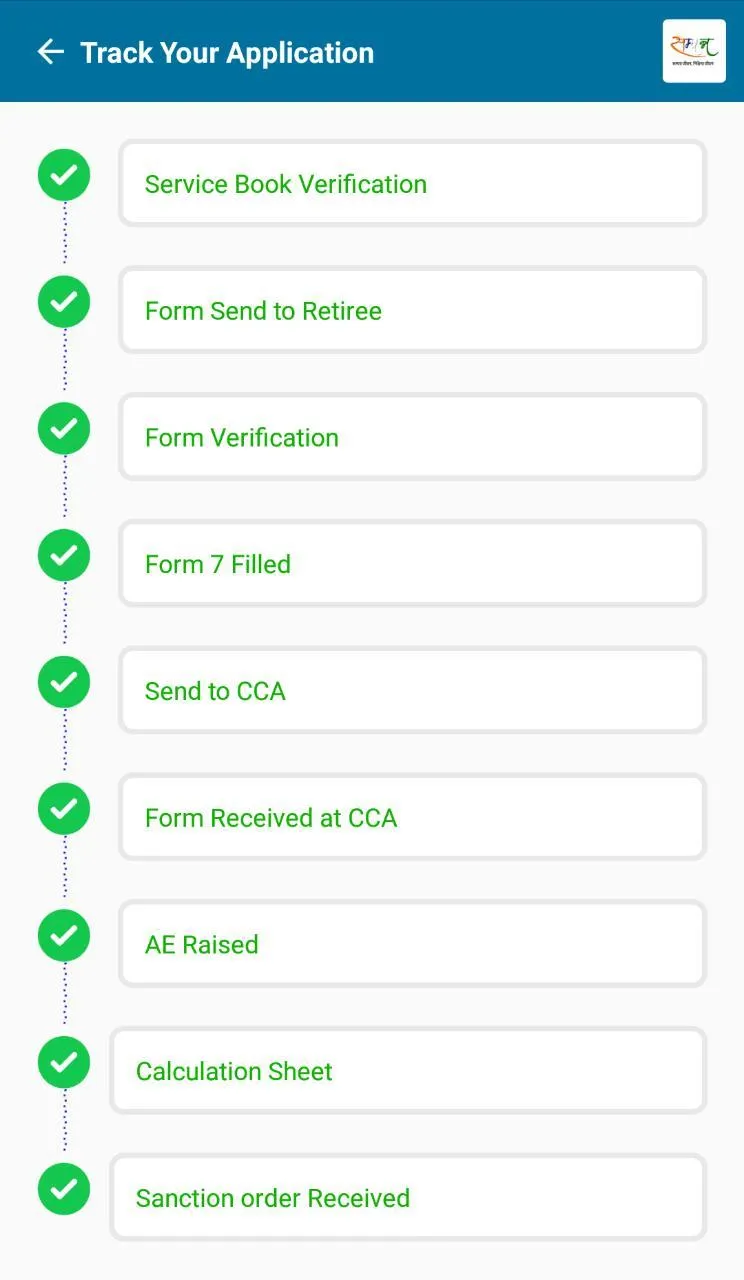Tap the green check next to Form Verification

[64, 429]
